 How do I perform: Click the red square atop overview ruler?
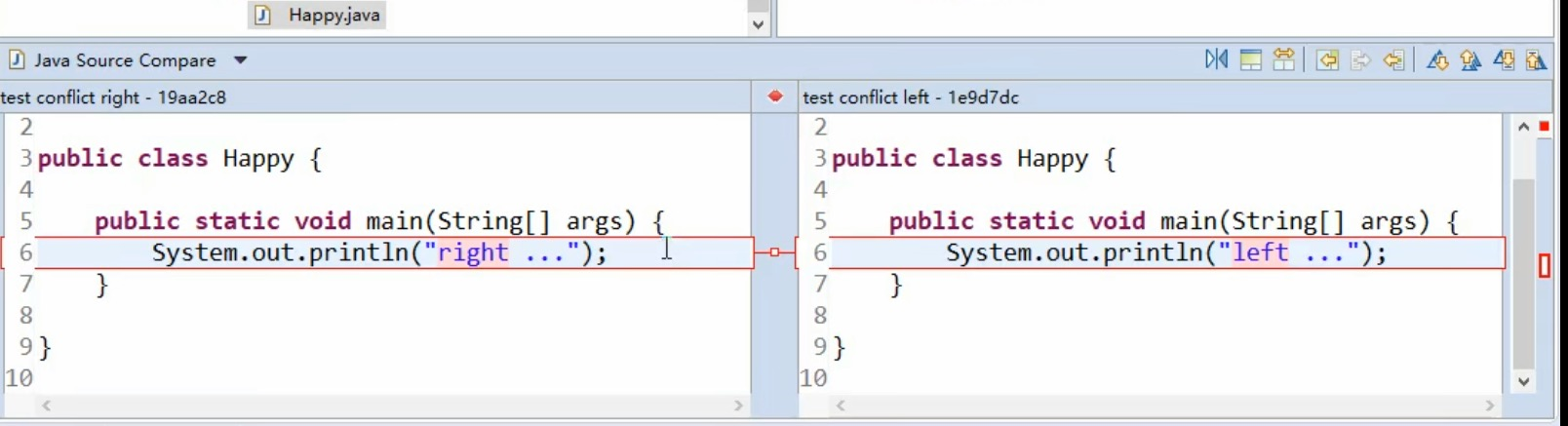[1545, 127]
